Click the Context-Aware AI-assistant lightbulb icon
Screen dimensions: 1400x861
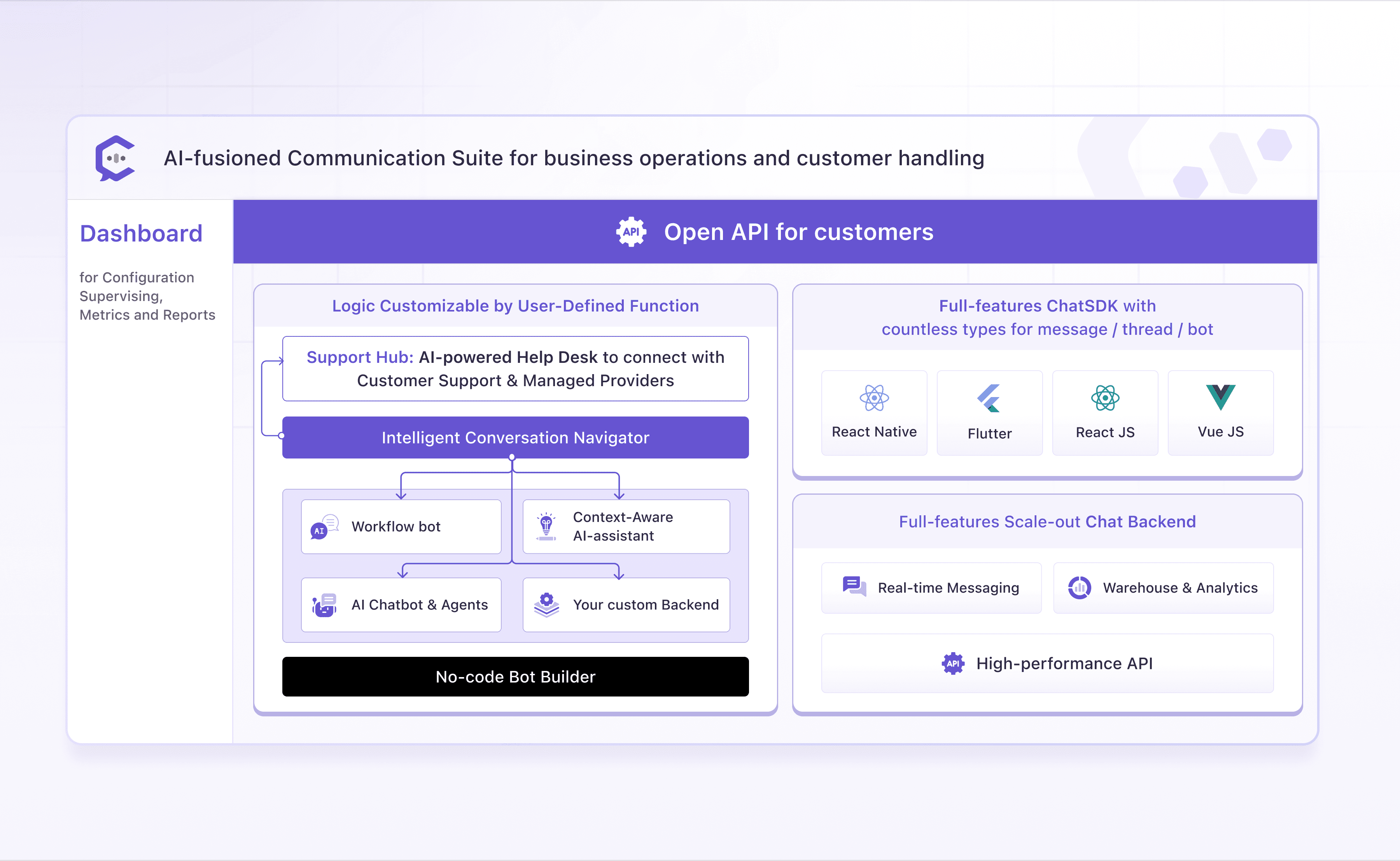tap(546, 527)
